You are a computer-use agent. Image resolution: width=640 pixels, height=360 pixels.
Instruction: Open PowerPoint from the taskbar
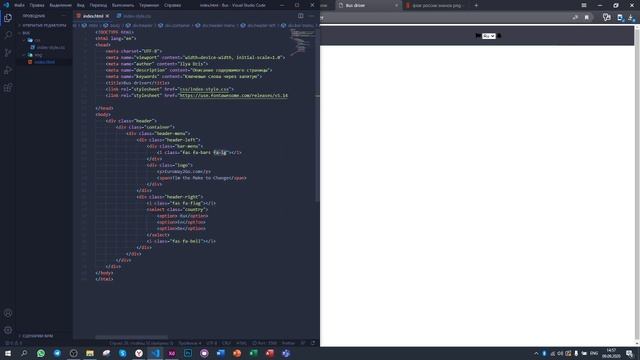237,353
